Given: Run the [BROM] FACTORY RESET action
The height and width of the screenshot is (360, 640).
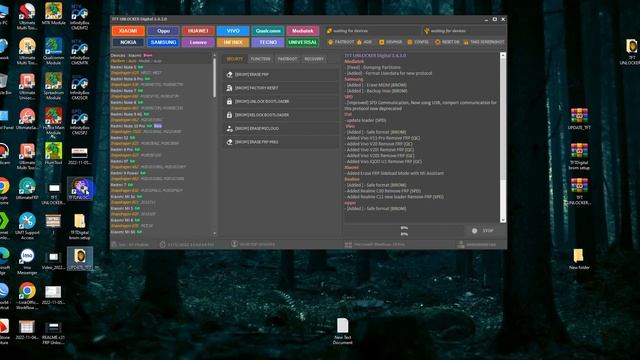Looking at the screenshot, I should [280, 88].
